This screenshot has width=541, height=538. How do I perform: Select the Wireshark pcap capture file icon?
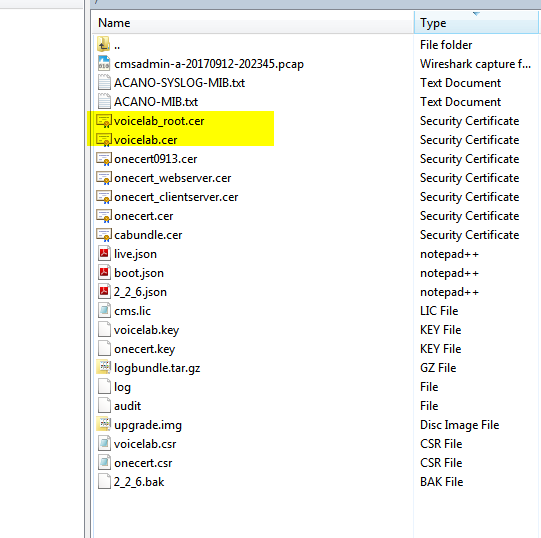(x=104, y=63)
